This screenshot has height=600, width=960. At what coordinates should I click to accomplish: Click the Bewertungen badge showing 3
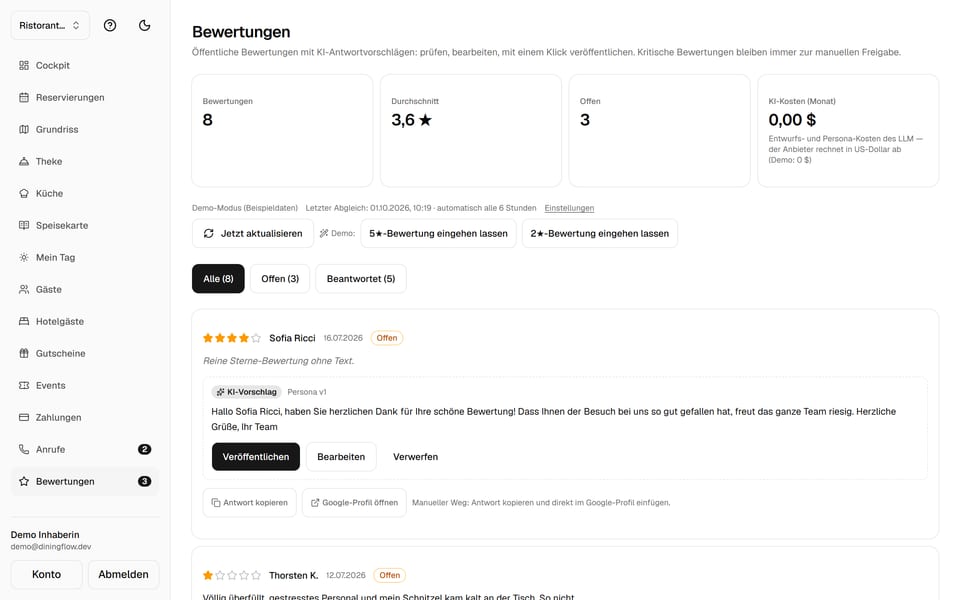point(144,481)
